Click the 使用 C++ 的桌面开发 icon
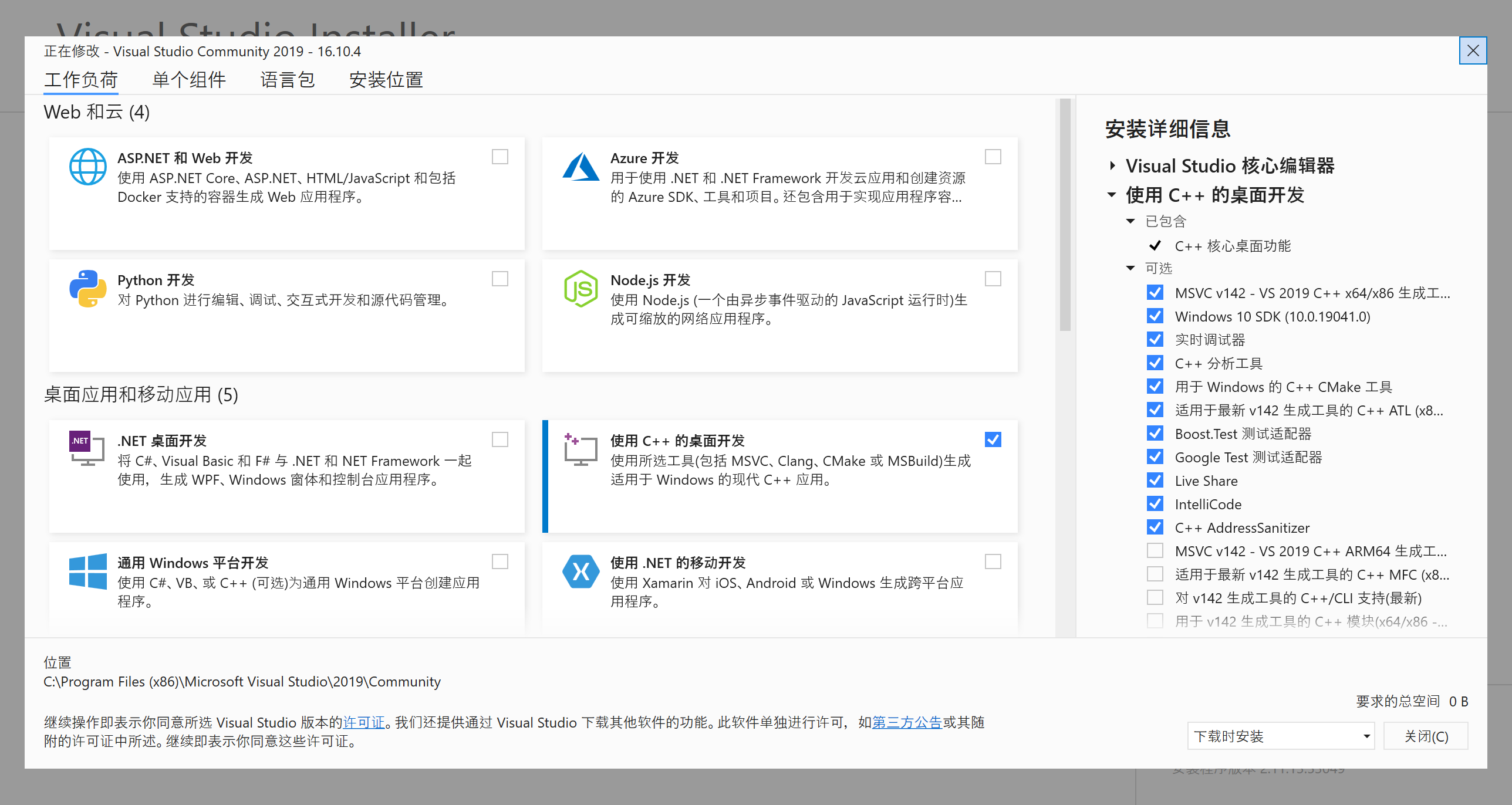Image resolution: width=1512 pixels, height=805 pixels. pos(580,449)
